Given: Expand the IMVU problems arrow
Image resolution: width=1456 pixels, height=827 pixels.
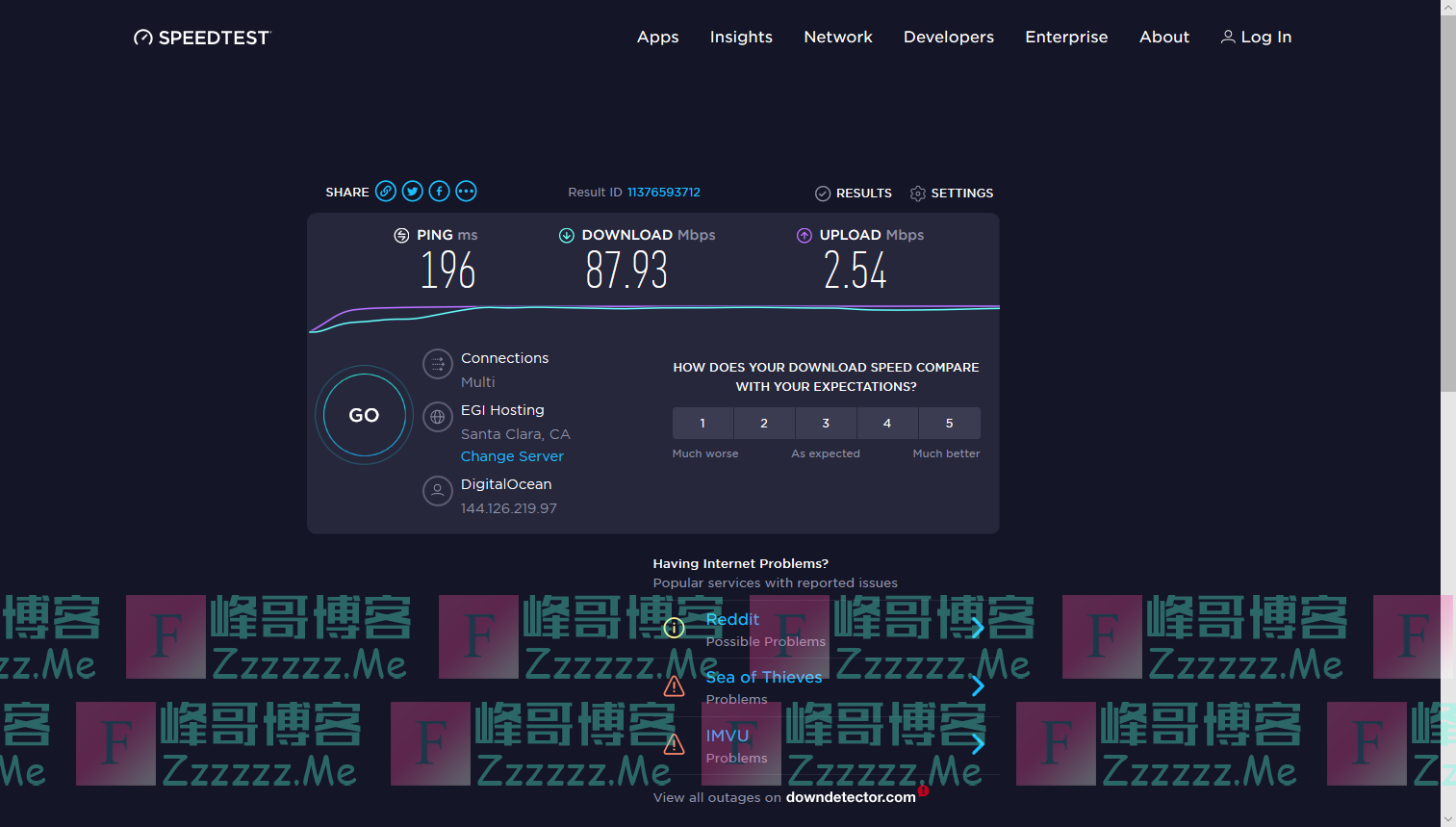Looking at the screenshot, I should 978,744.
